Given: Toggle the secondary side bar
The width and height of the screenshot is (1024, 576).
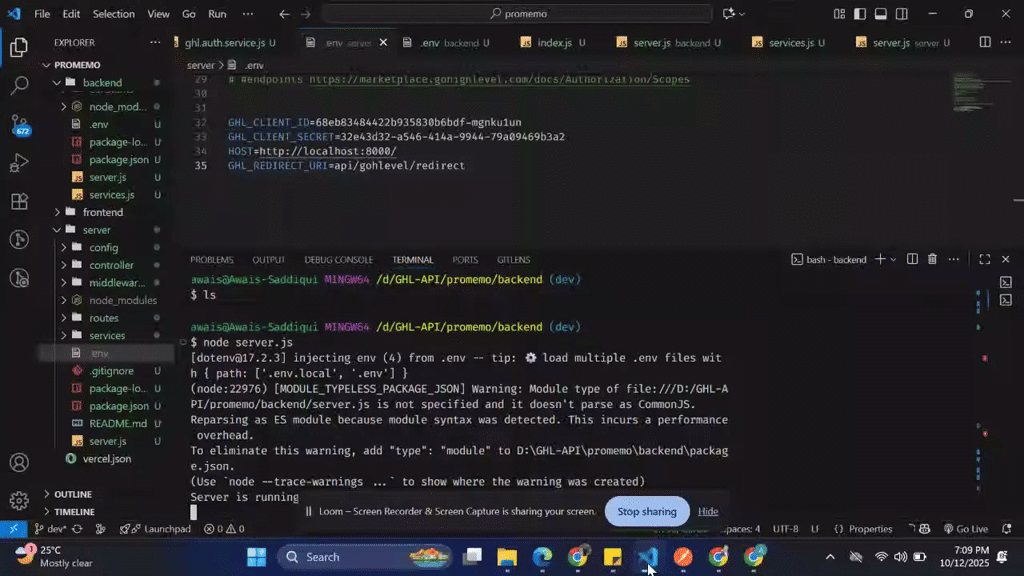Looking at the screenshot, I should click(x=902, y=14).
